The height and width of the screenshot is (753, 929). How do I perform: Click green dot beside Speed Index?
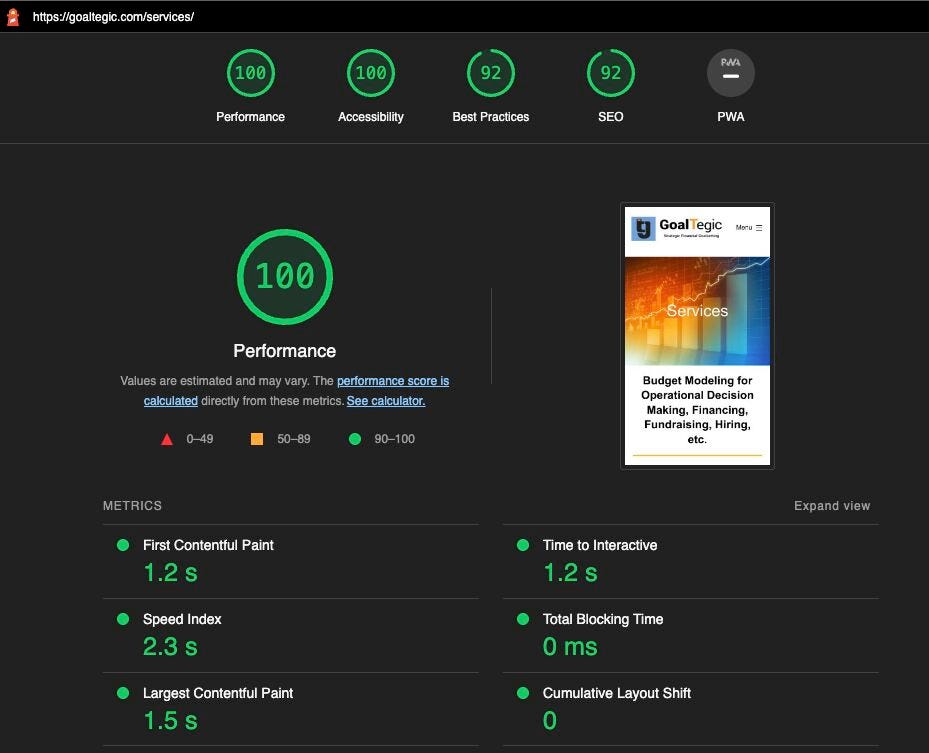(123, 619)
